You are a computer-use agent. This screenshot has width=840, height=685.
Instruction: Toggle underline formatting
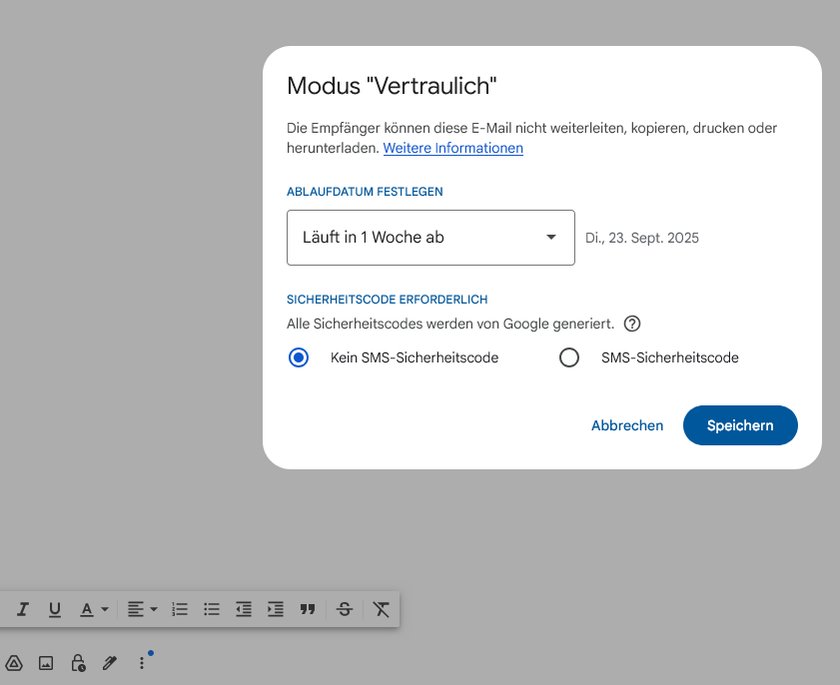click(x=55, y=608)
